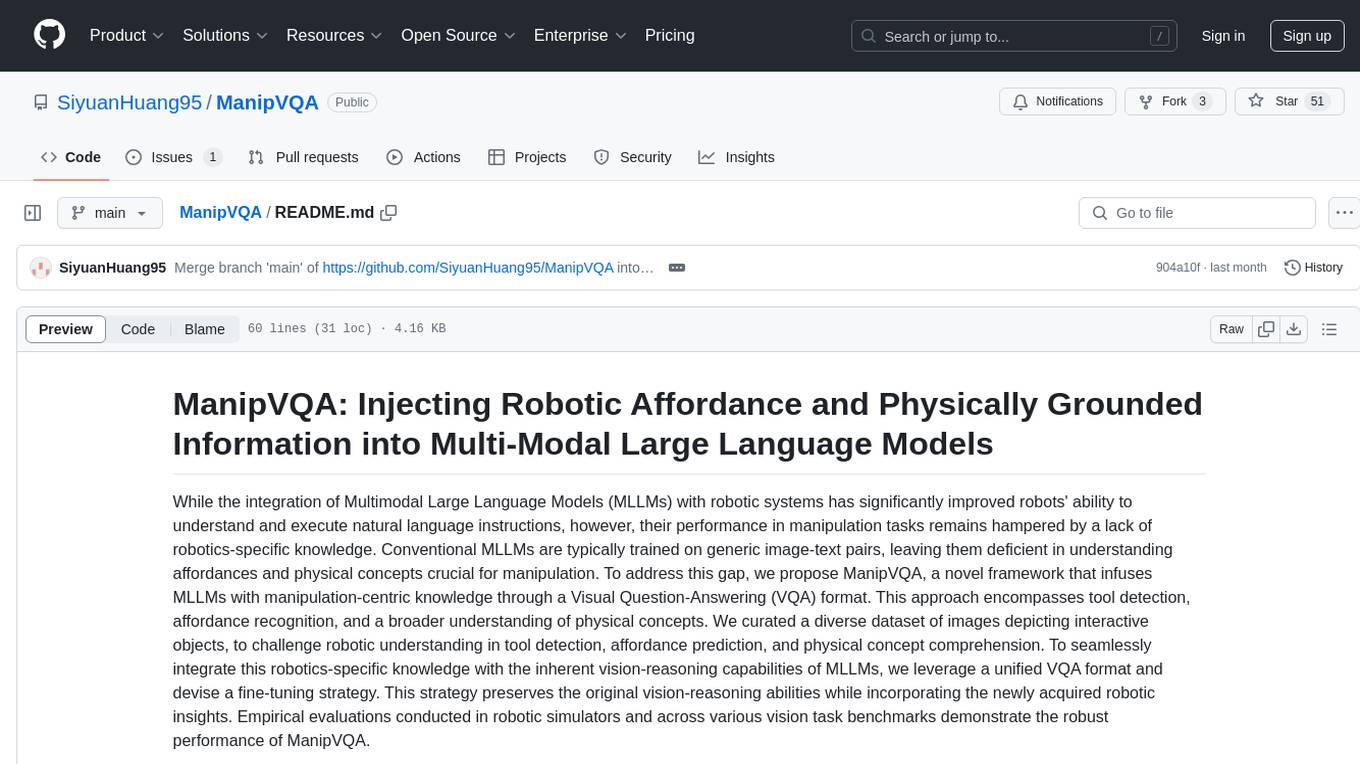Viewport: 1360px width, 764px height.
Task: Expand the Open Source menu
Action: (458, 35)
